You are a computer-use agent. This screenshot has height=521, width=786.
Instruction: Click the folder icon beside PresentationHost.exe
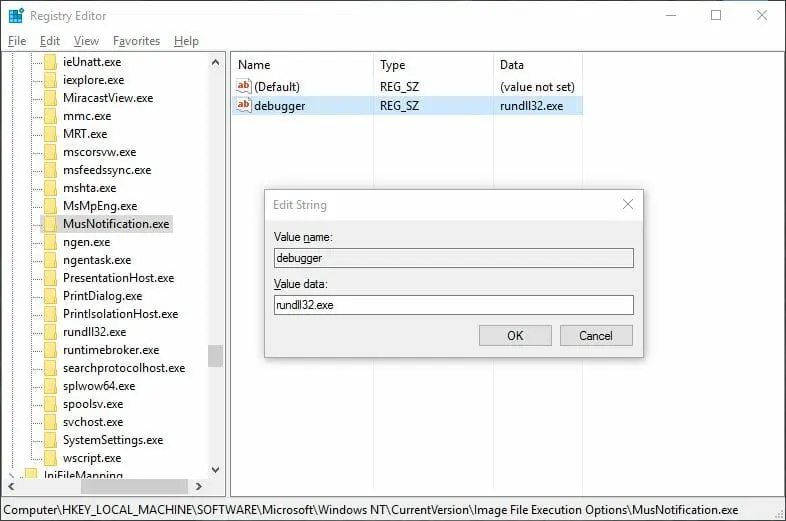pos(50,278)
